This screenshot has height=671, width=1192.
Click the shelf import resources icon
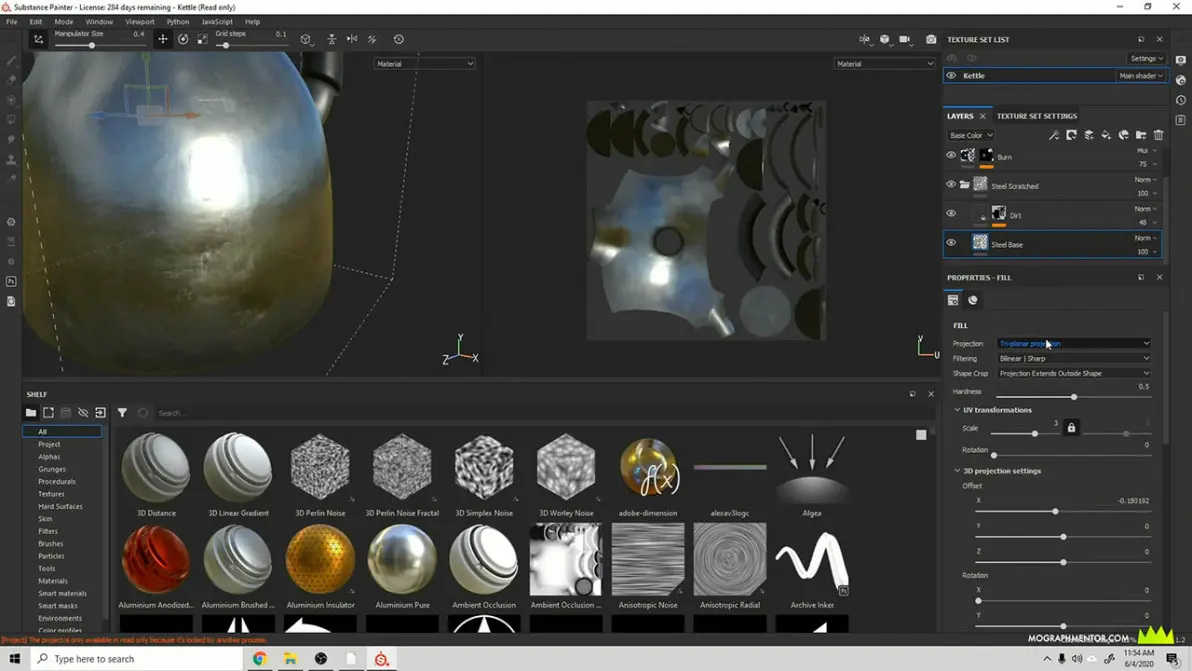[100, 413]
